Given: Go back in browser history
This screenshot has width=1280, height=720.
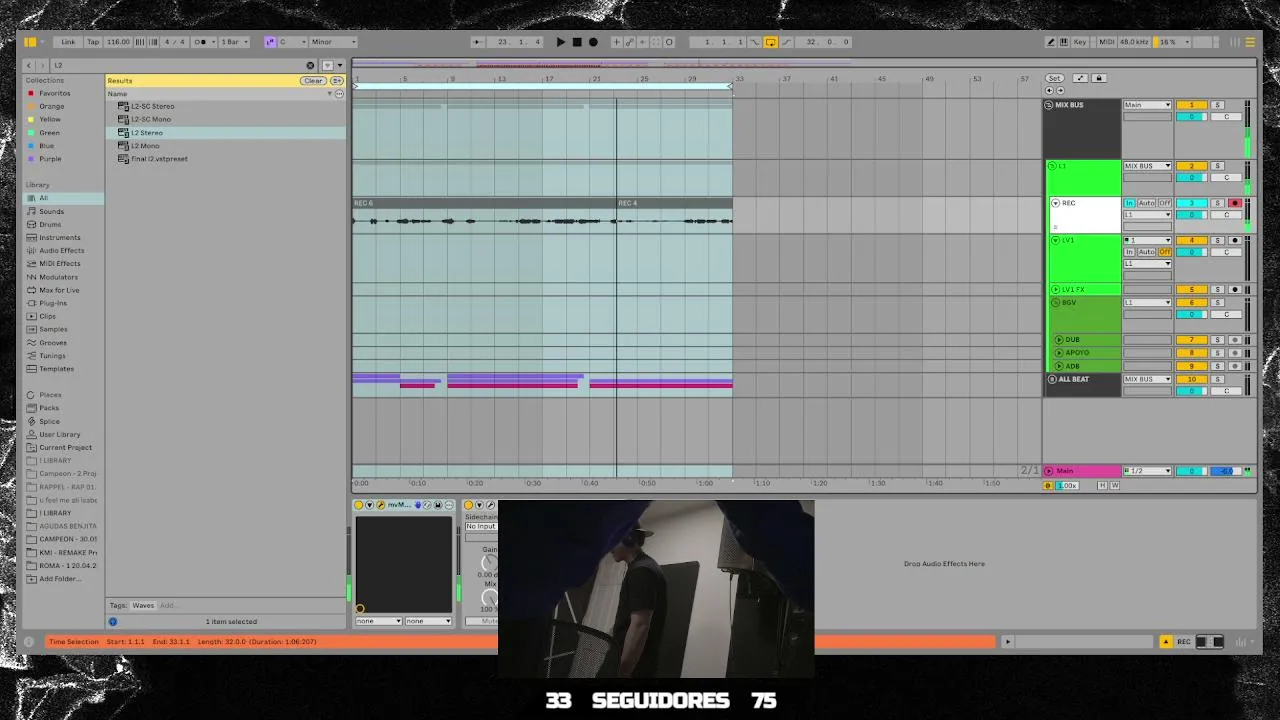Looking at the screenshot, I should click(x=30, y=65).
